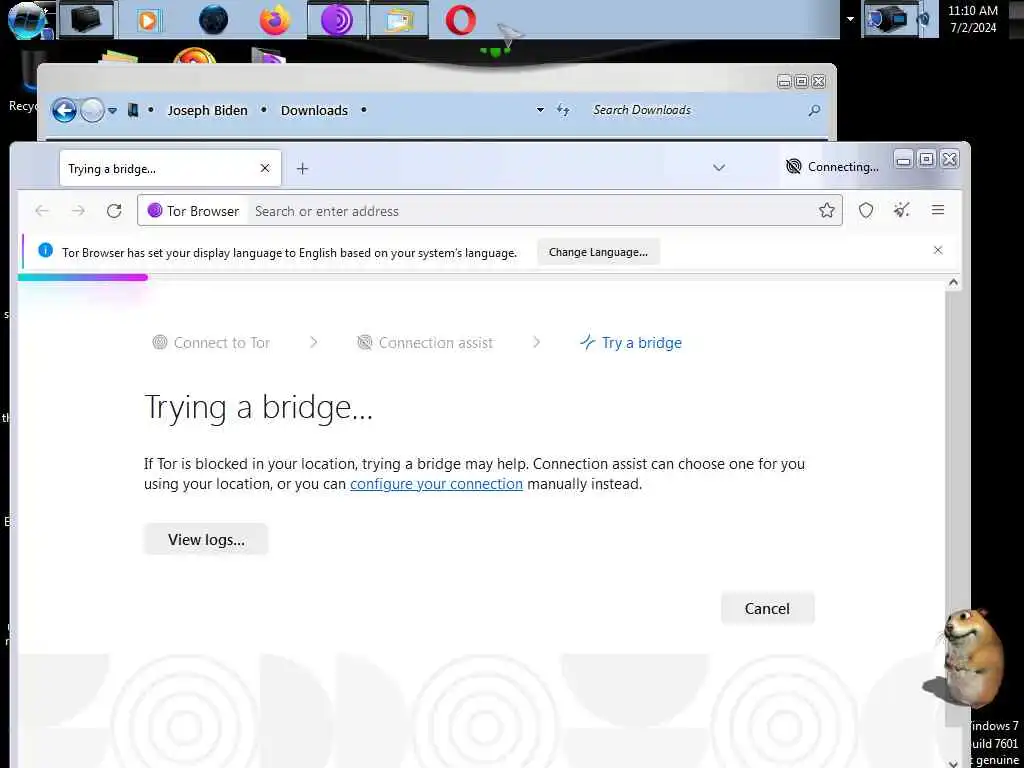
Task: Click the New Identity broom icon
Action: [x=902, y=210]
